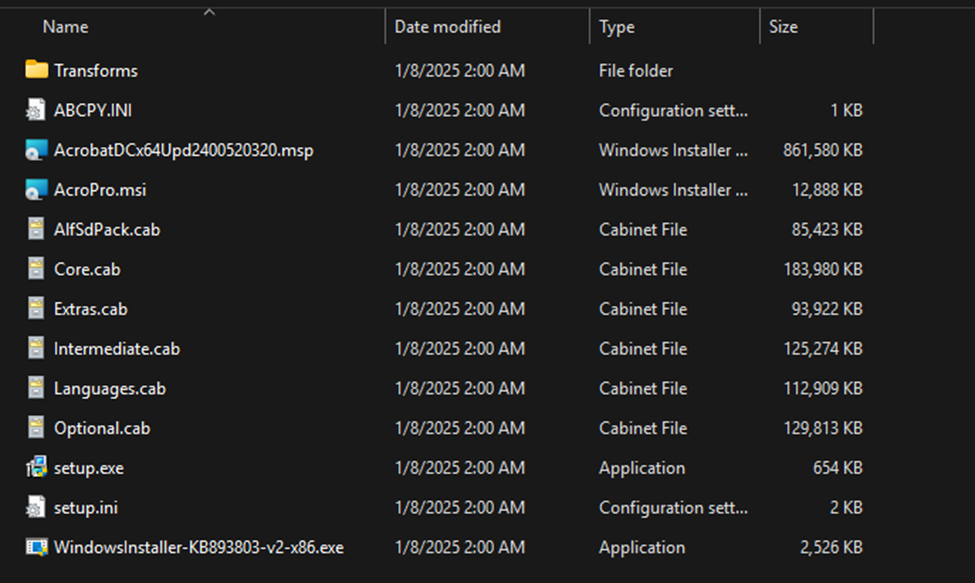
Task: Sort files by the Type column
Action: (x=616, y=27)
